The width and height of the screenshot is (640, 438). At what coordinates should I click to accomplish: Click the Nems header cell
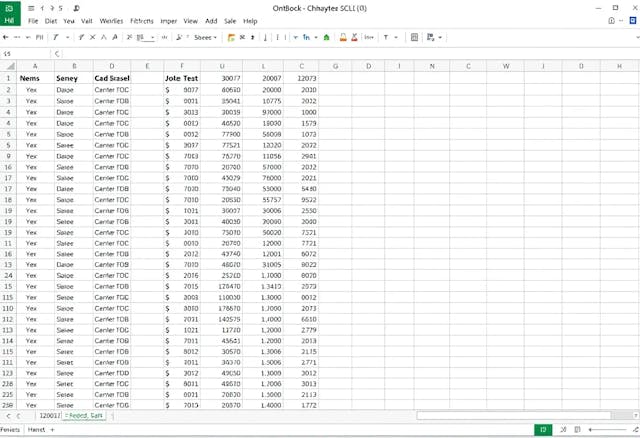(x=35, y=78)
